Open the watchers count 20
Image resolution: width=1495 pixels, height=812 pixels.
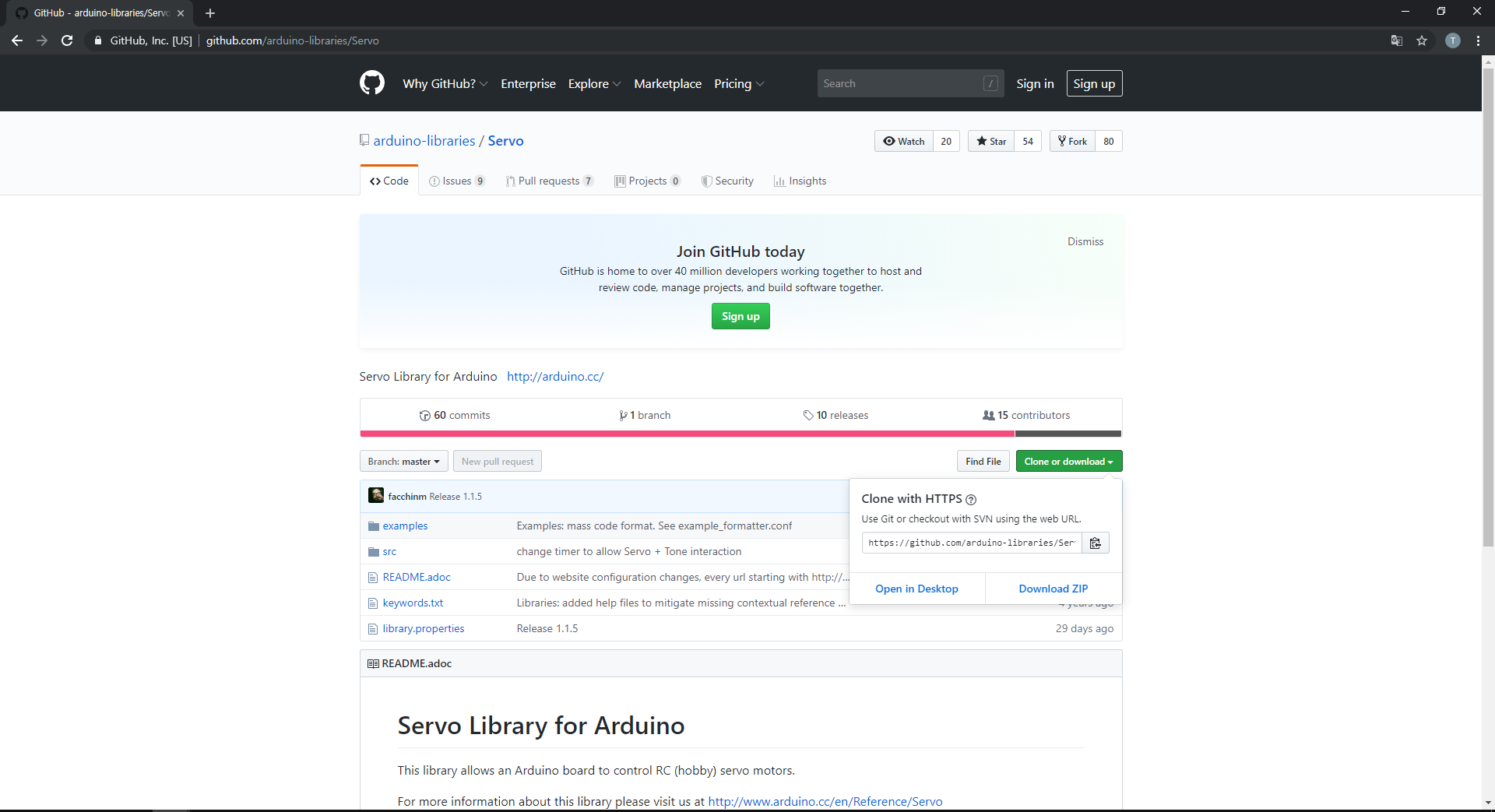coord(946,141)
